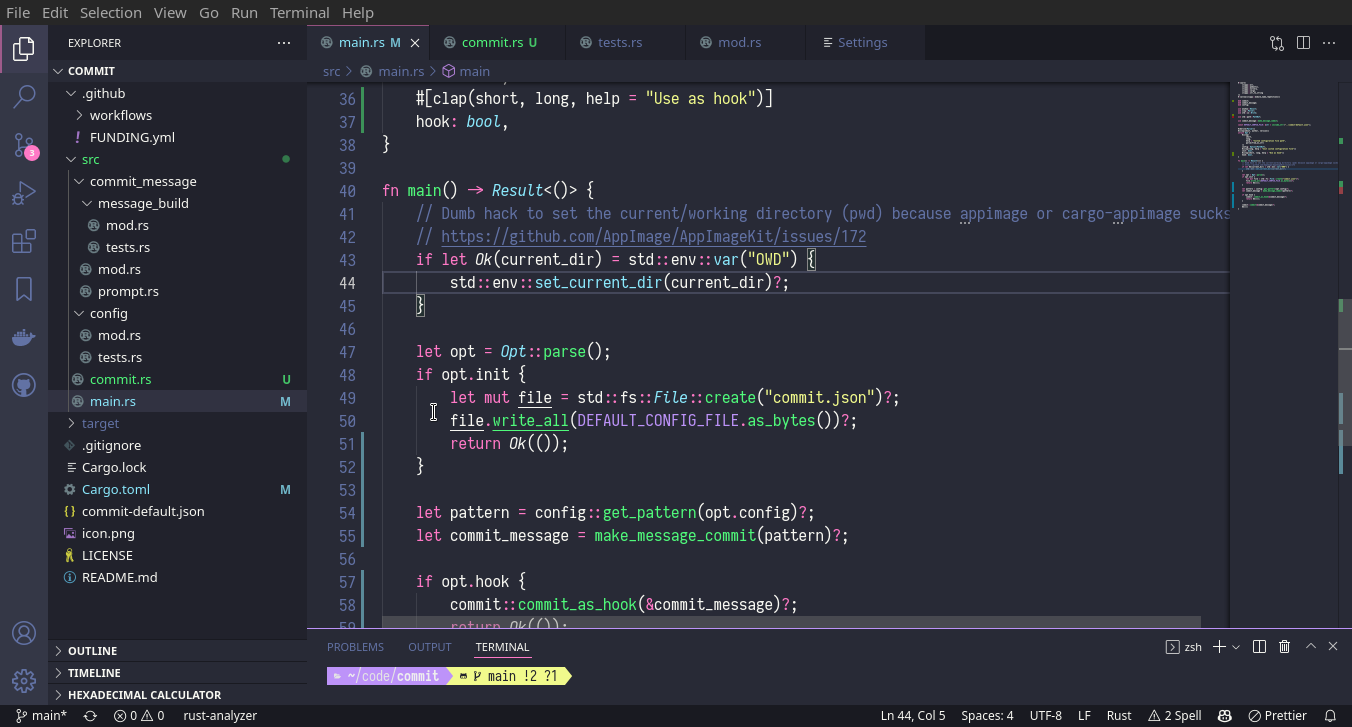Collapse the .github folder
The width and height of the screenshot is (1352, 727).
[x=178, y=93]
